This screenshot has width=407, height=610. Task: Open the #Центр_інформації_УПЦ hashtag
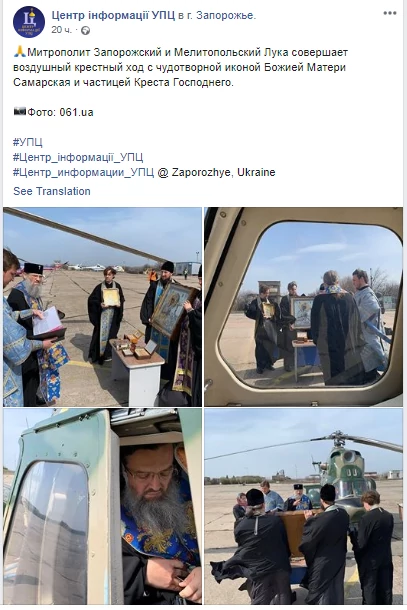(78, 157)
